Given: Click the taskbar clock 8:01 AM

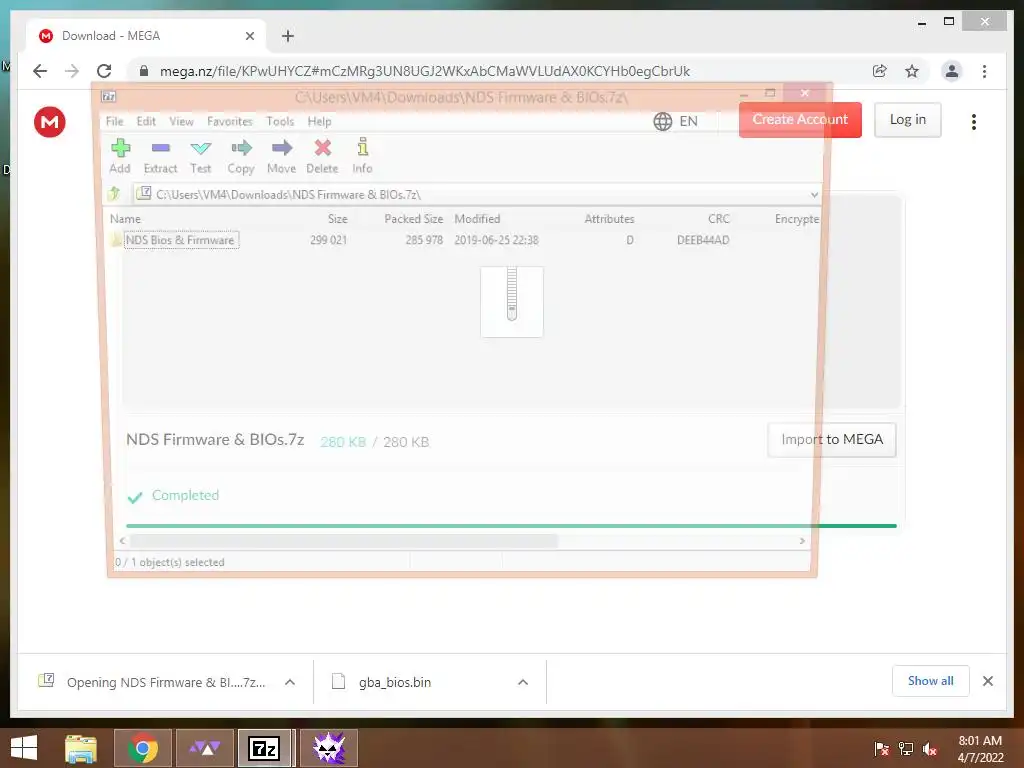Looking at the screenshot, I should click(980, 748).
